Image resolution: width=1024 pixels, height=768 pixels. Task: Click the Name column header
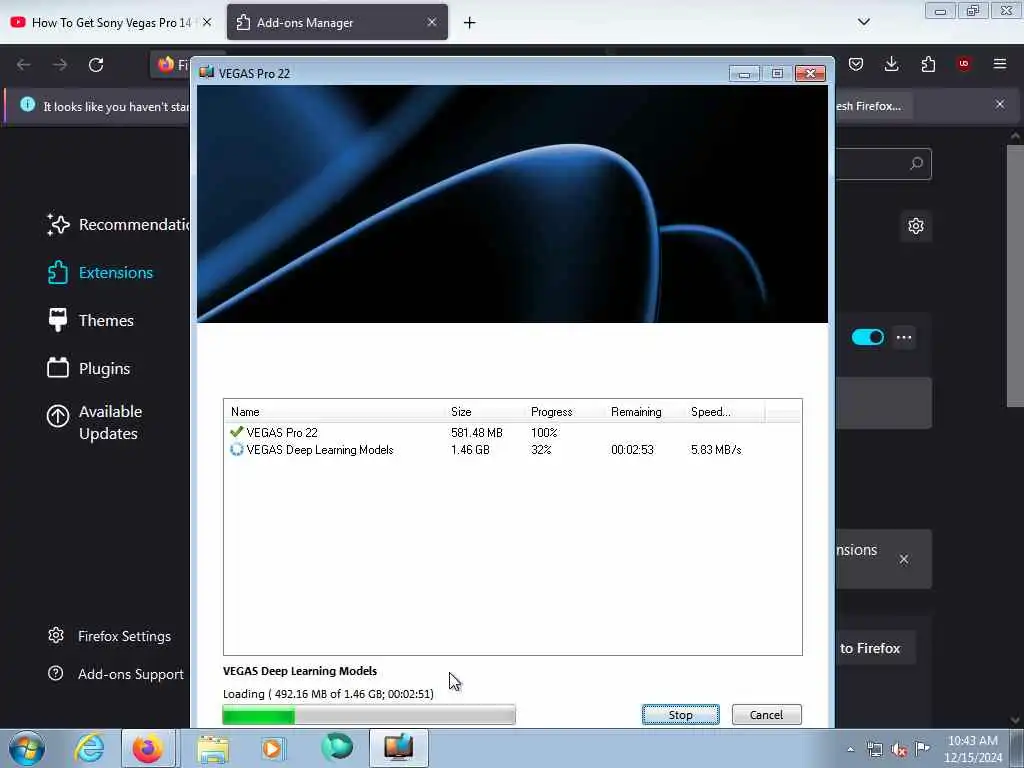click(x=336, y=411)
